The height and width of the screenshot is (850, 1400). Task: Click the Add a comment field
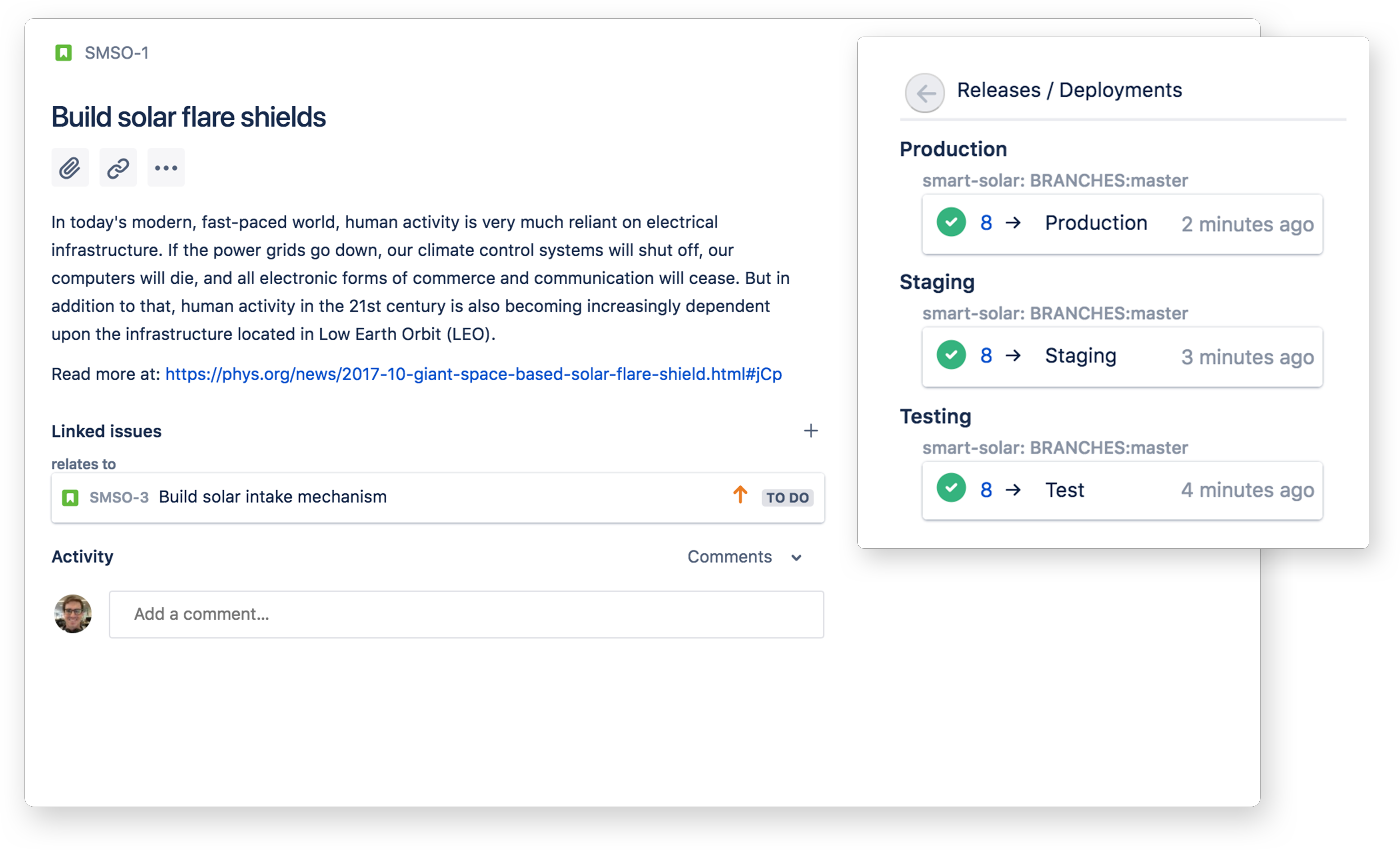point(466,614)
